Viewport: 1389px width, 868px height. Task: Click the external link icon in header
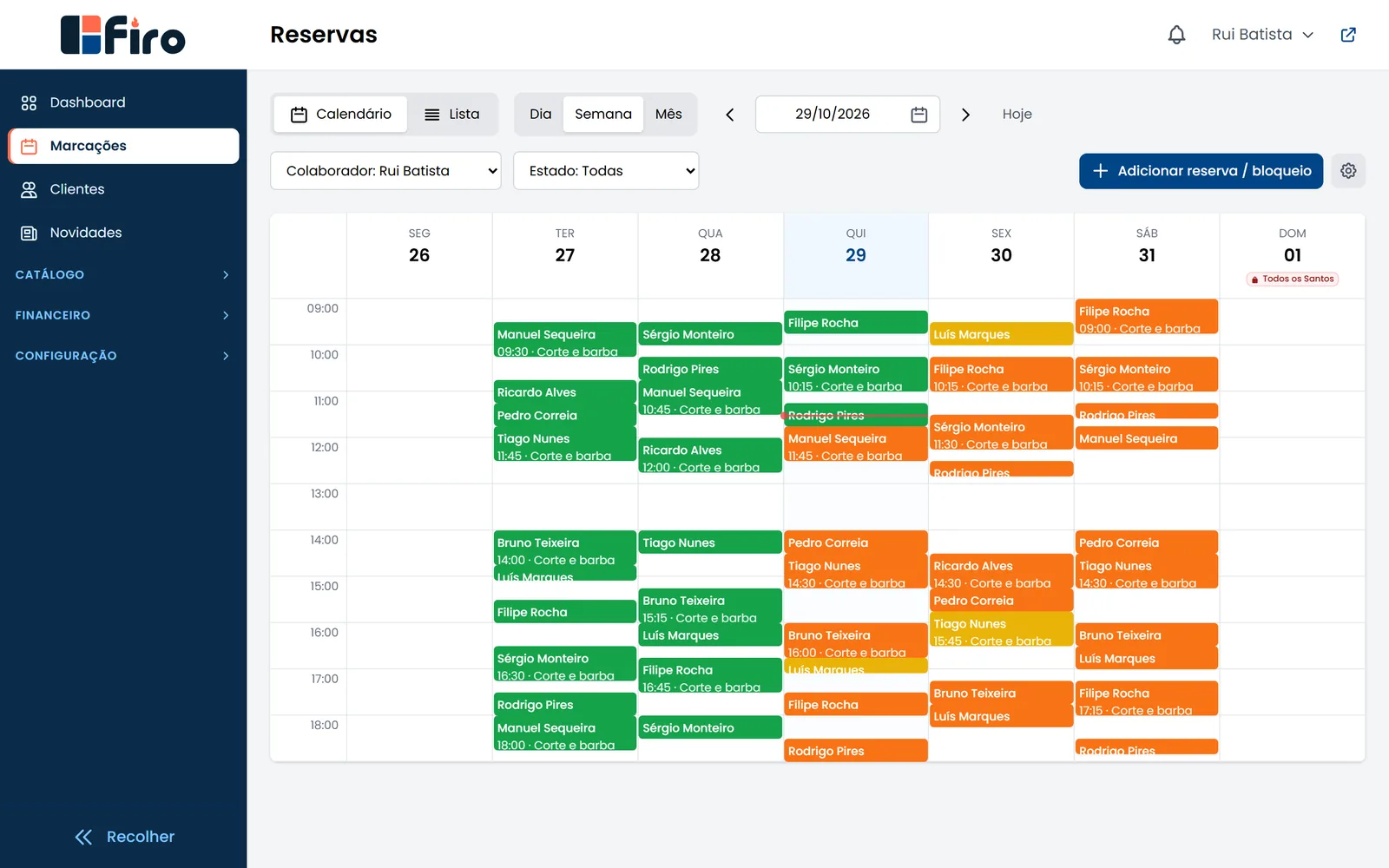[x=1348, y=35]
